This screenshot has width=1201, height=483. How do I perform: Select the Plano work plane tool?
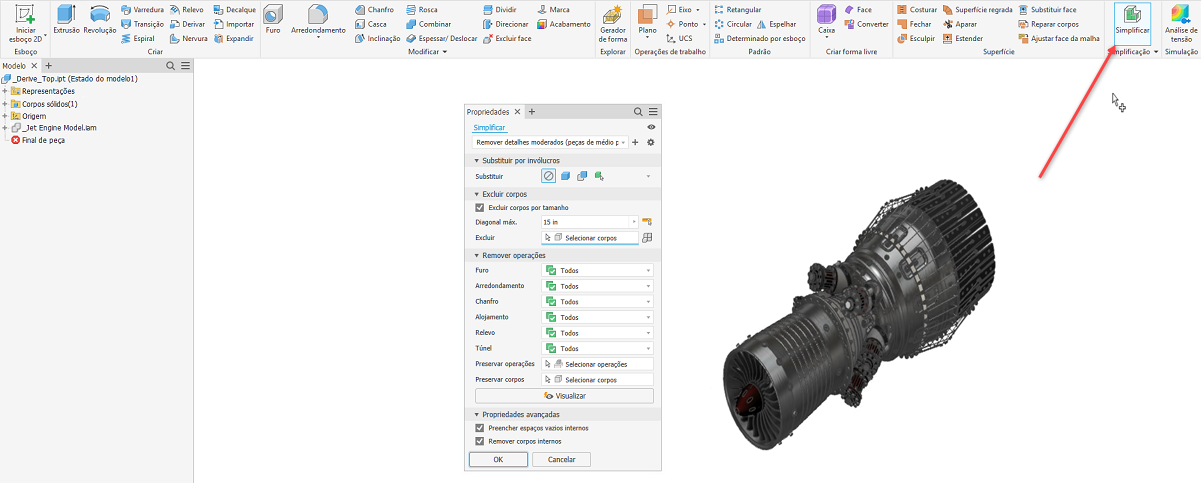[x=647, y=20]
